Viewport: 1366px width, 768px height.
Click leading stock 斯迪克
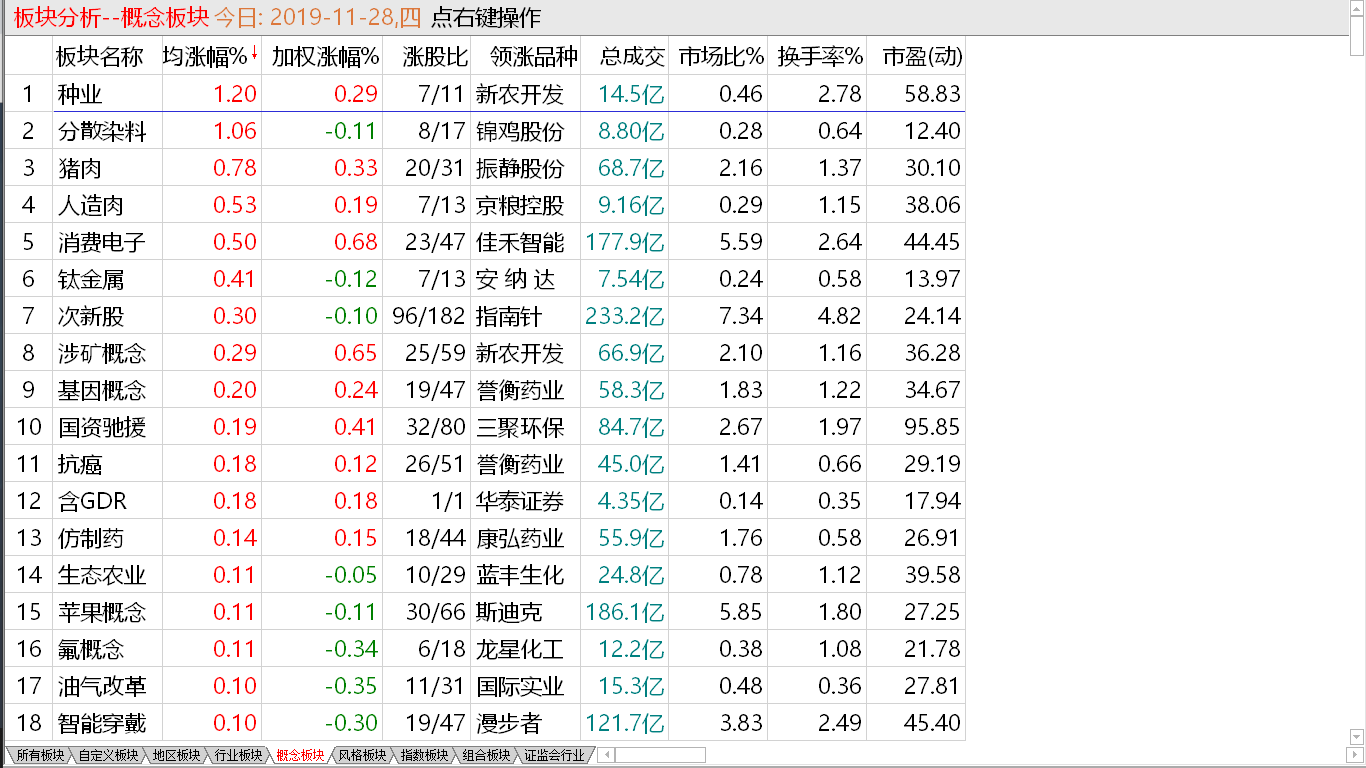click(509, 612)
